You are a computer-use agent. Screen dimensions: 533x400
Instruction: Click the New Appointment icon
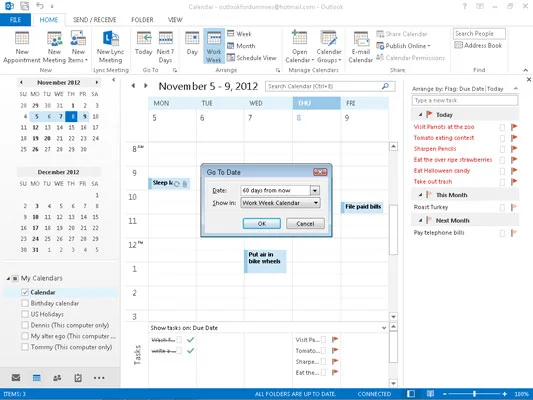click(22, 47)
